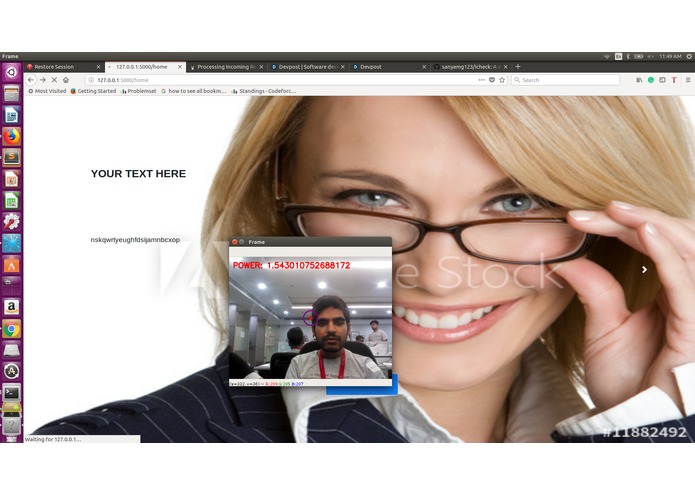Save page with the Pocket icon
Viewport: 695px width, 494px height.
[x=492, y=80]
